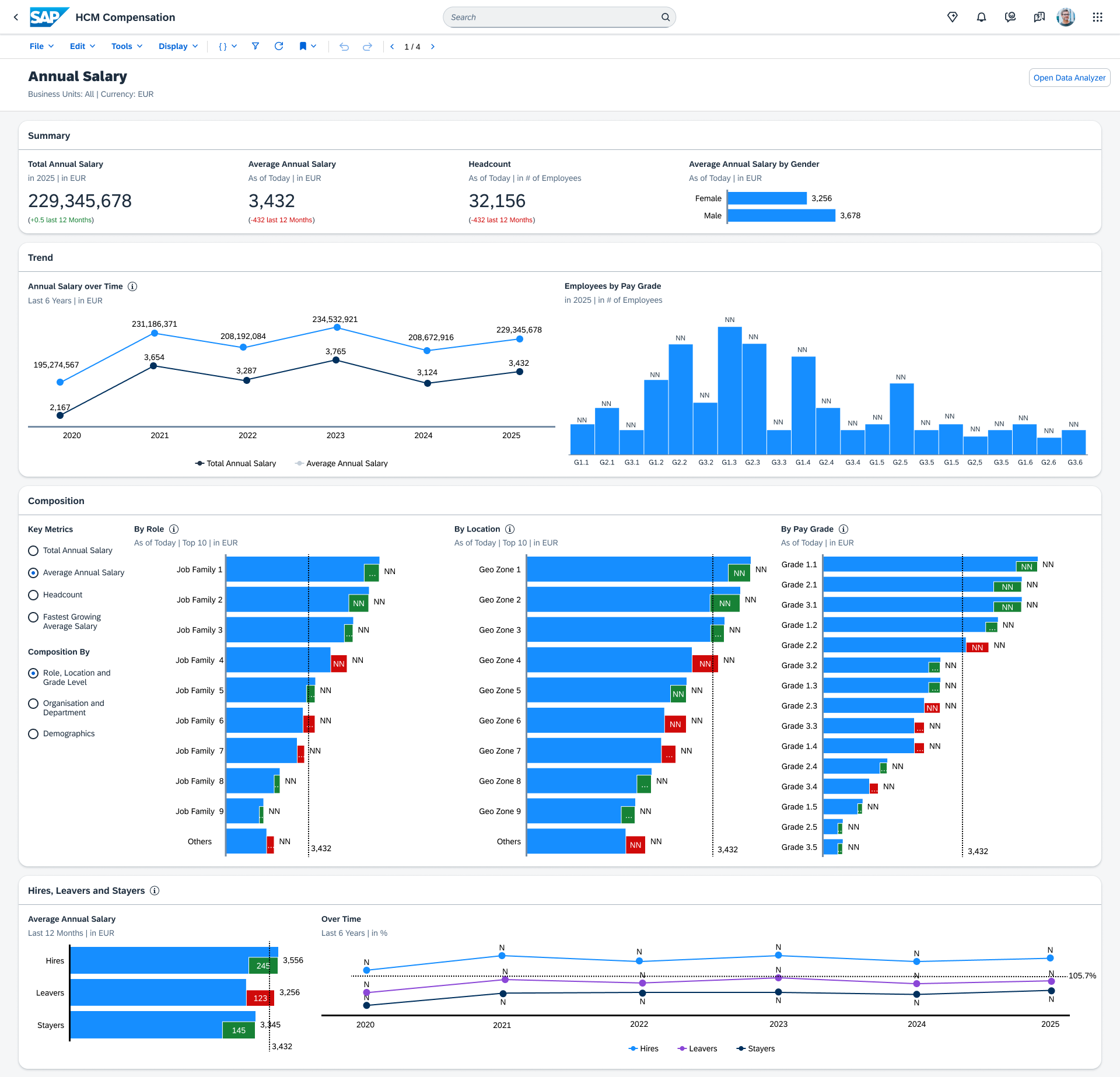1120x1077 pixels.
Task: Click the Leavers red 123 variance box
Action: pyautogui.click(x=260, y=998)
